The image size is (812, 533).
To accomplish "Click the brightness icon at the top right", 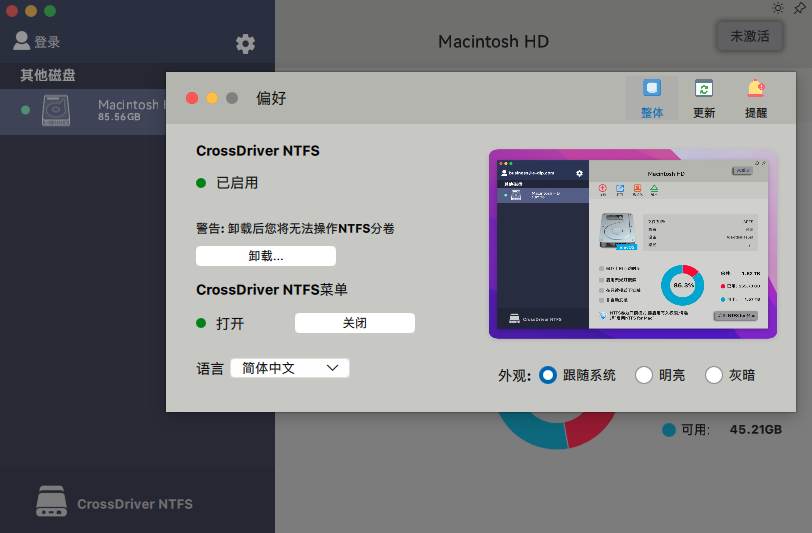I will pyautogui.click(x=779, y=8).
